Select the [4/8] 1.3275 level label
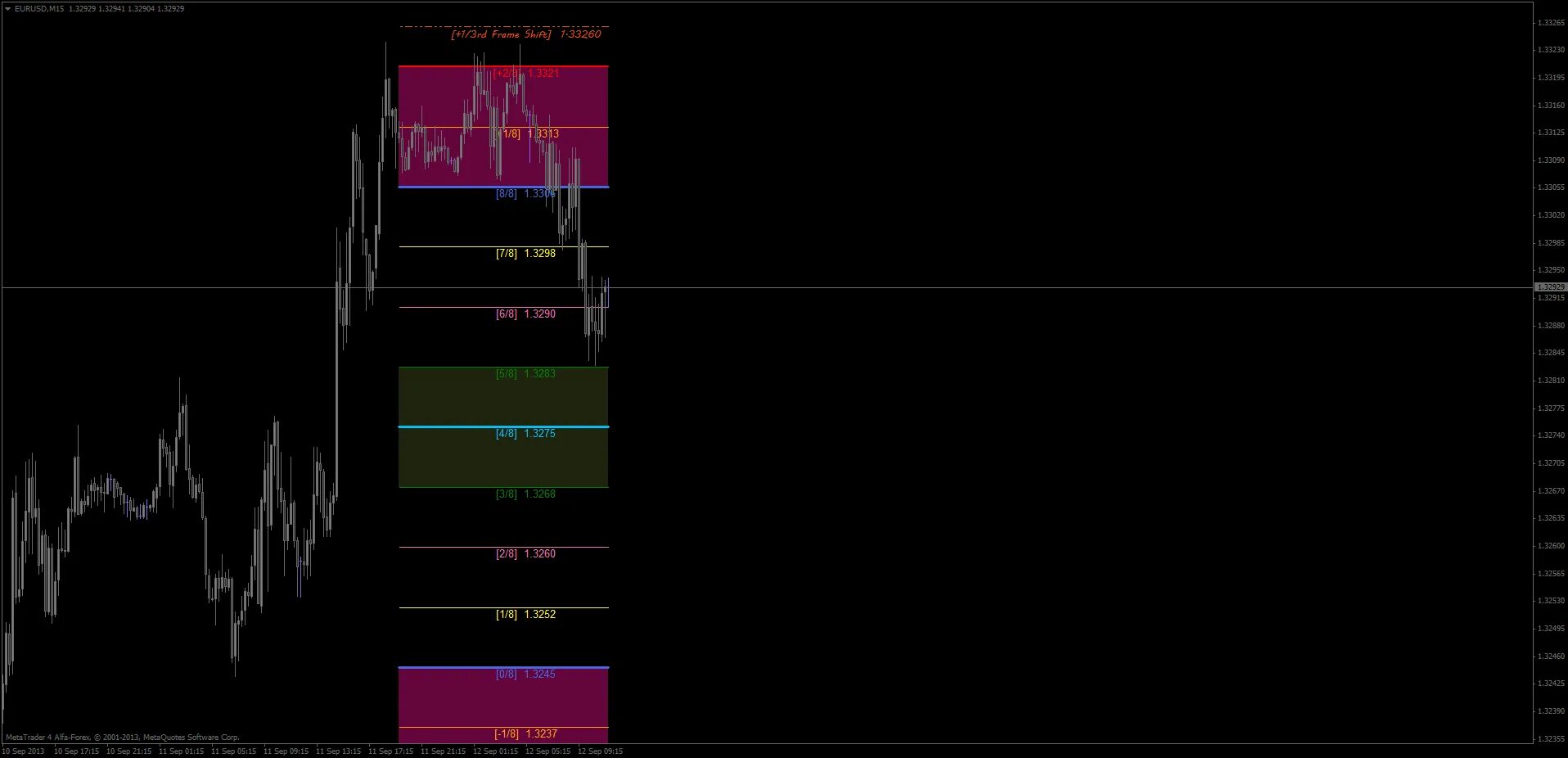Image resolution: width=1568 pixels, height=758 pixels. click(x=525, y=434)
